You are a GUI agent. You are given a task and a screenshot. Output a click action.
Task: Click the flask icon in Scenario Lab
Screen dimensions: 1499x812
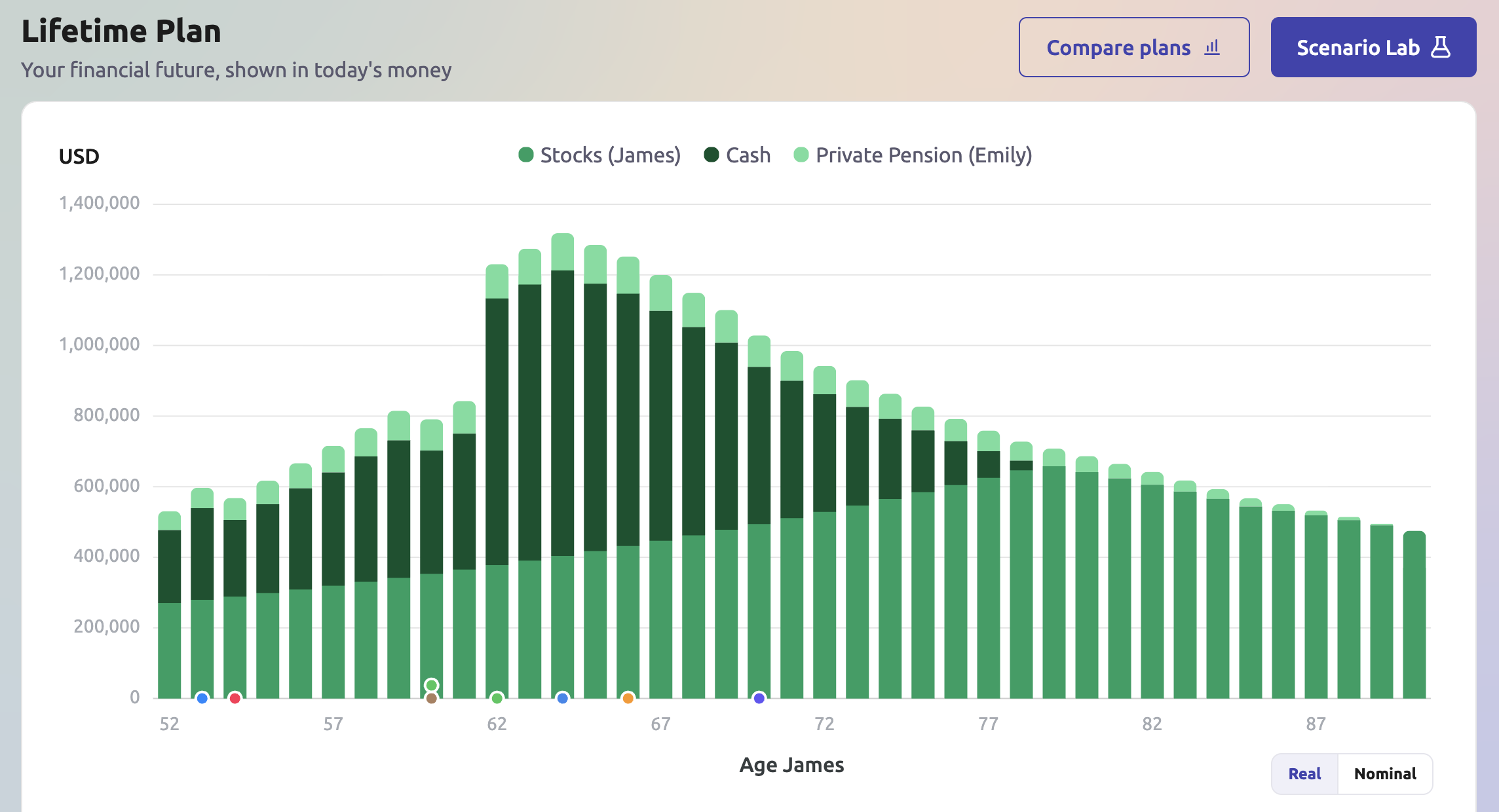pos(1441,47)
